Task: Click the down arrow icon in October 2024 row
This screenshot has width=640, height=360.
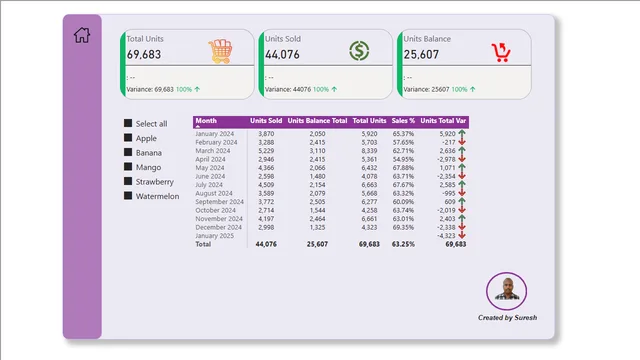Action: pyautogui.click(x=462, y=210)
